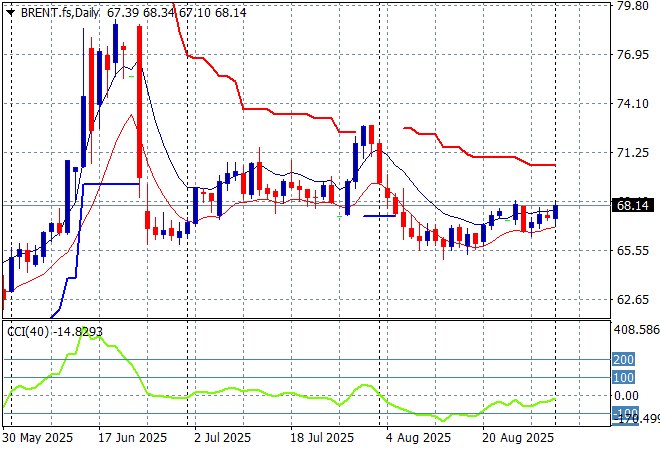The height and width of the screenshot is (450, 660).
Task: Click the 408.586 value on CCI scale
Action: pyautogui.click(x=635, y=328)
